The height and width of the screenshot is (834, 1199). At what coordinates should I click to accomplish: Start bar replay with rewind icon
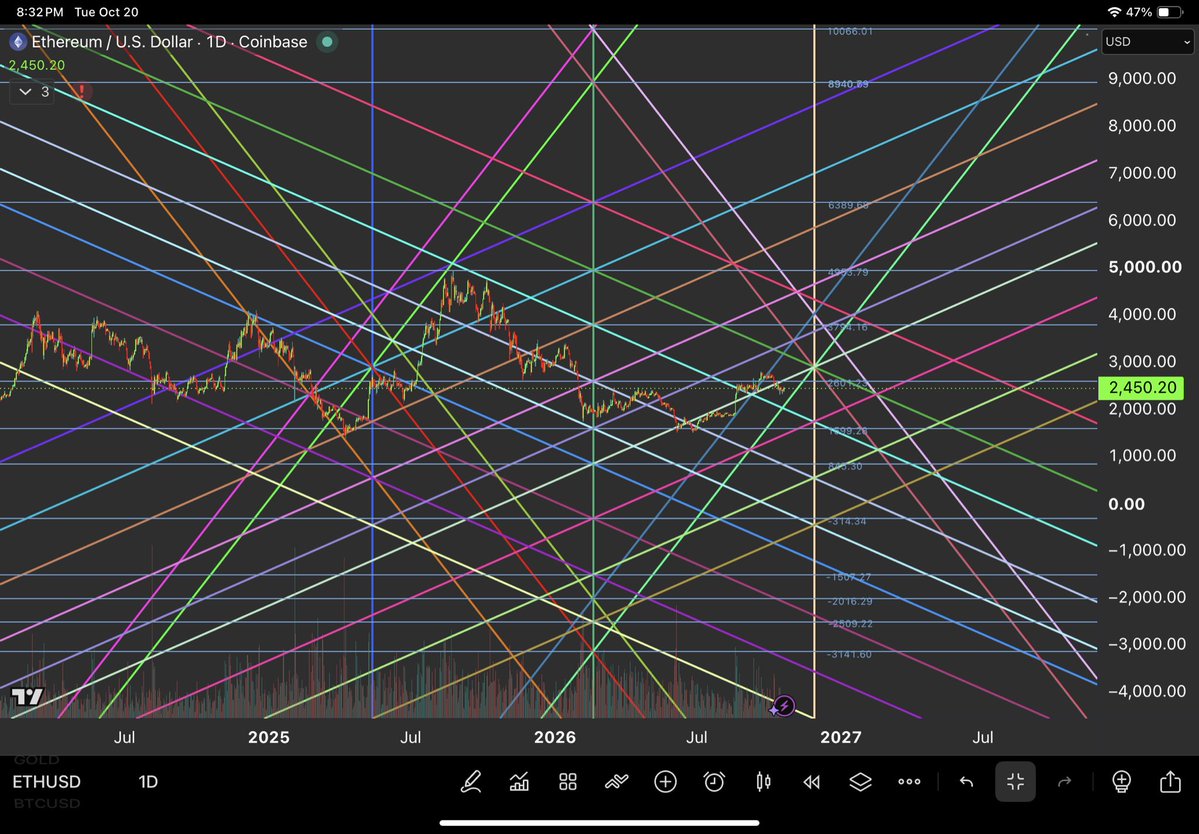pos(811,781)
